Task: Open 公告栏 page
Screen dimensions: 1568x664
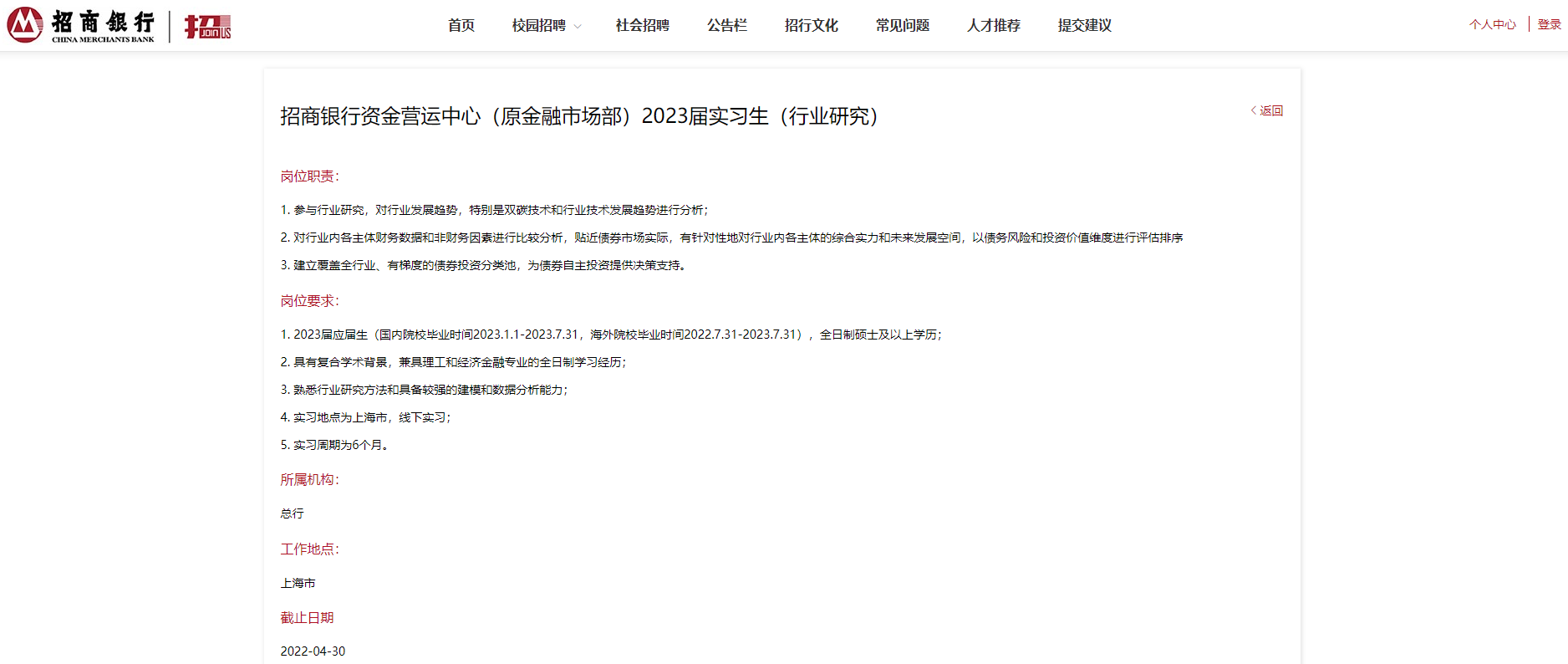Action: (x=727, y=25)
